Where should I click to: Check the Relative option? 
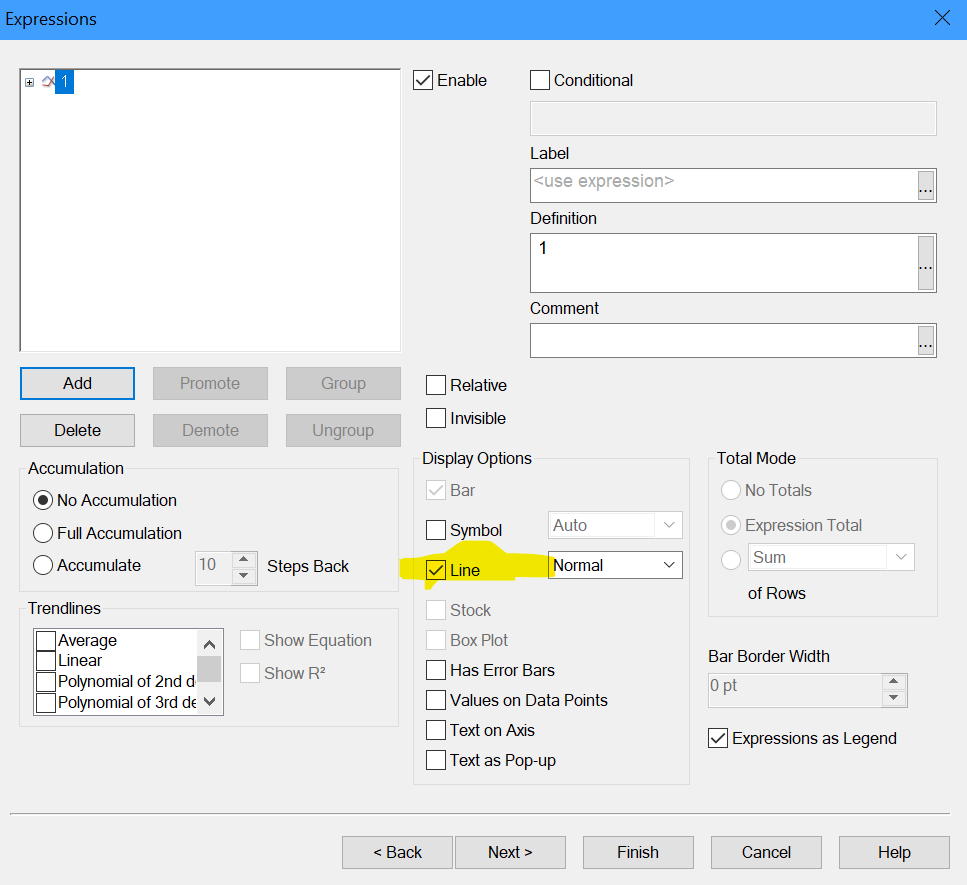pyautogui.click(x=436, y=385)
